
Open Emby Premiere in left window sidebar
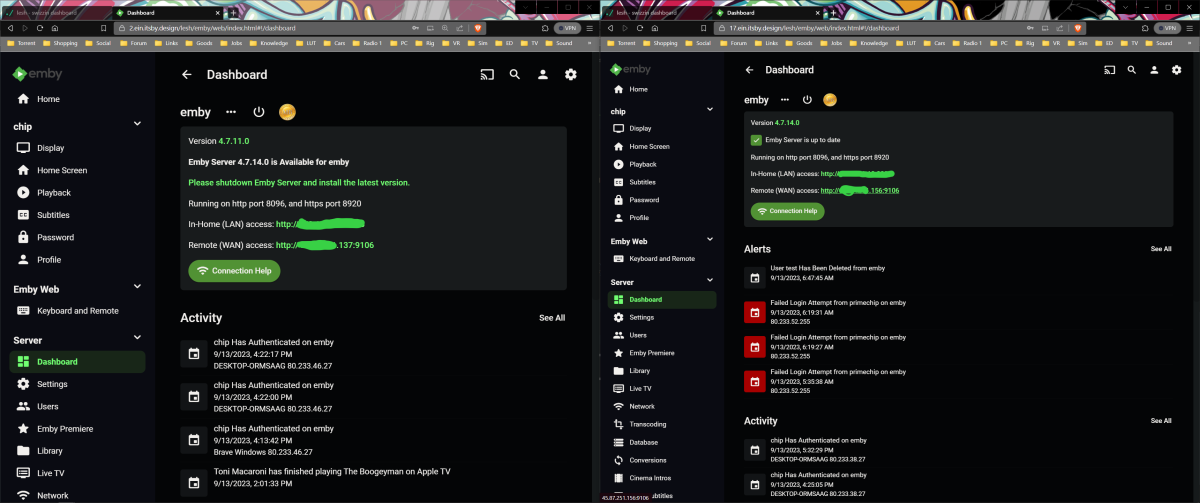click(x=77, y=429)
